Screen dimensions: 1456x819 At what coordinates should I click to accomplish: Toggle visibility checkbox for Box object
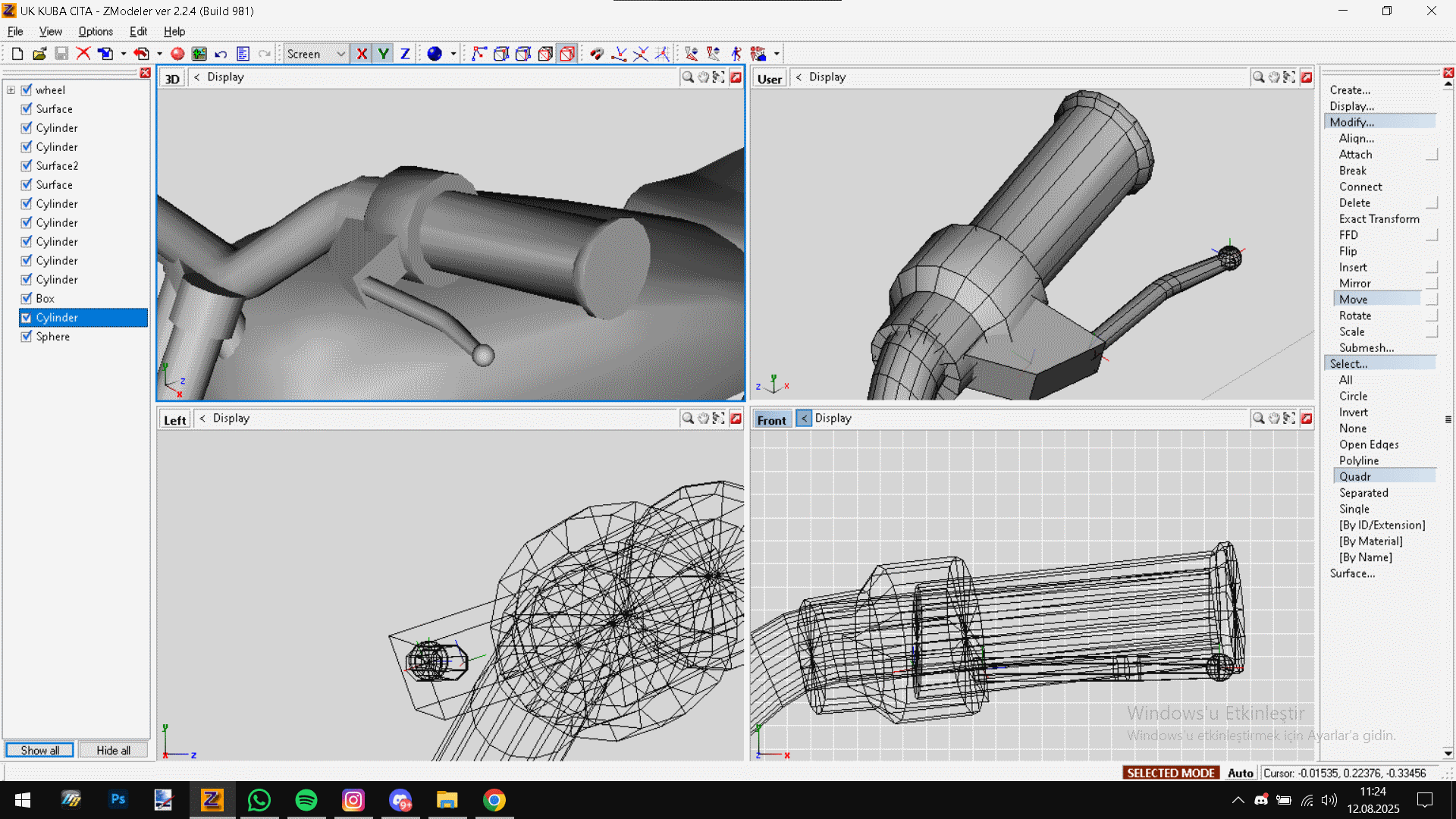(27, 299)
